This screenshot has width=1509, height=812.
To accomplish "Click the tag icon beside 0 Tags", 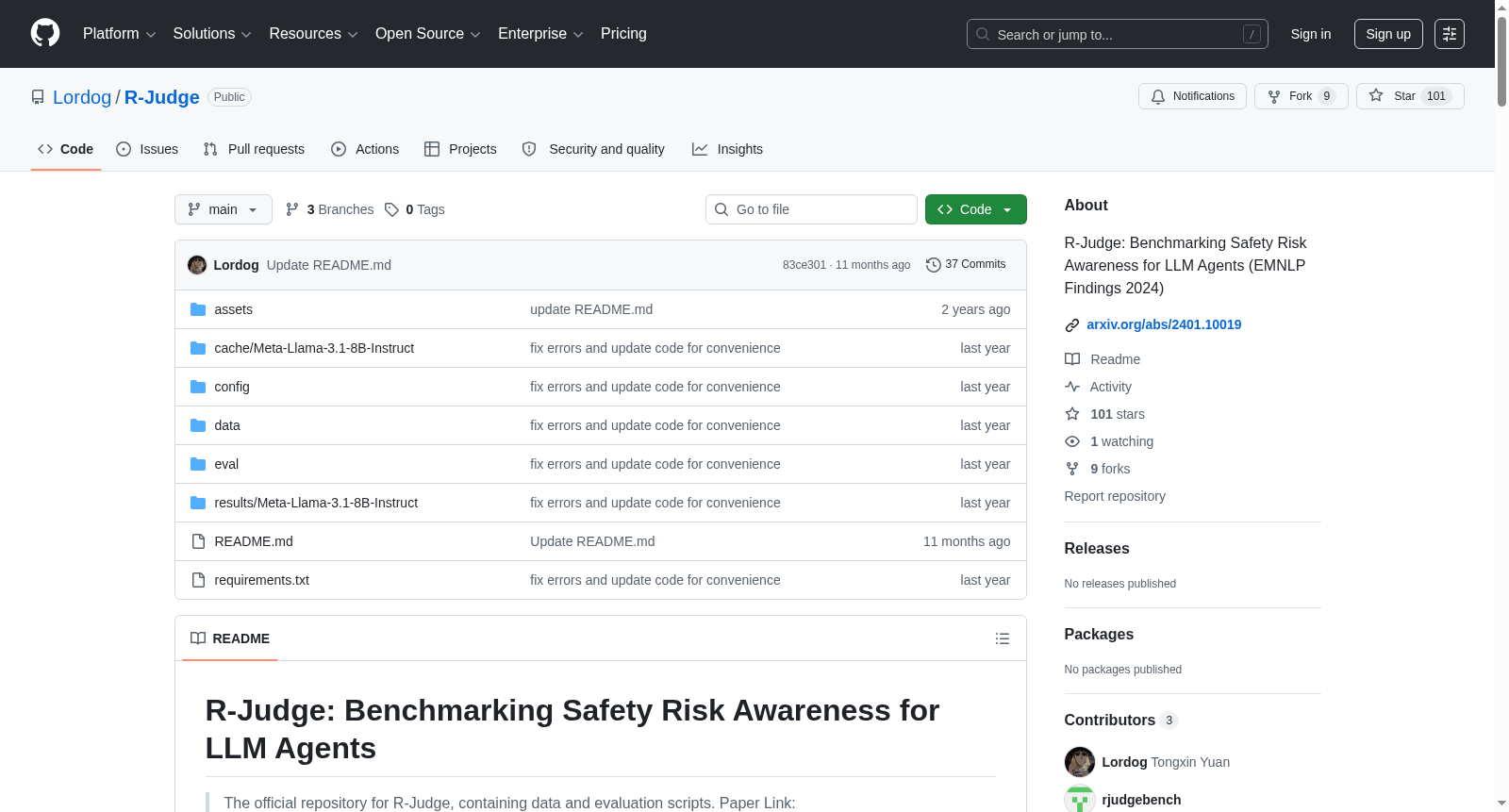I will coord(392,209).
